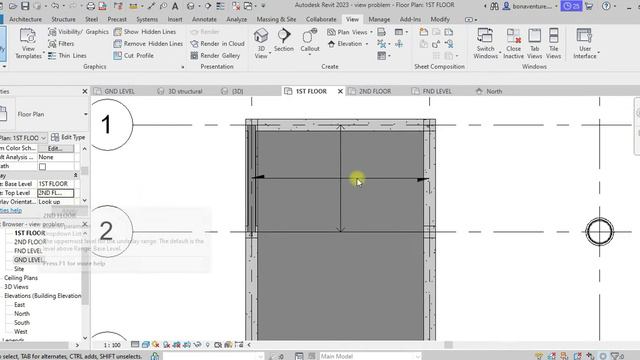The height and width of the screenshot is (360, 640).
Task: Open Visibility/Graphics overrides
Action: coord(78,32)
